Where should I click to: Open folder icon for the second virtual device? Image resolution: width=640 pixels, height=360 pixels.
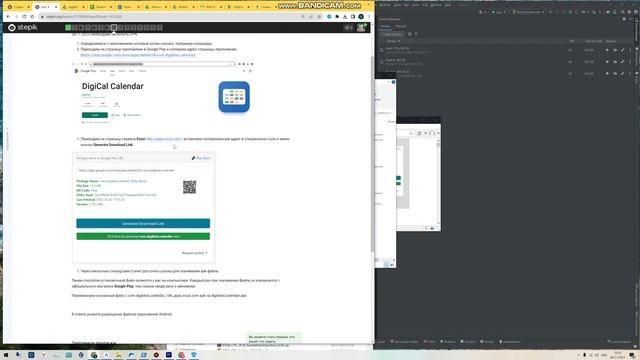pyautogui.click(x=615, y=62)
